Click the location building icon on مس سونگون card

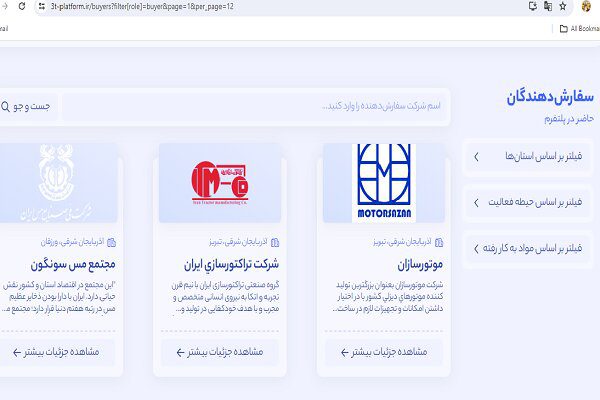point(111,242)
